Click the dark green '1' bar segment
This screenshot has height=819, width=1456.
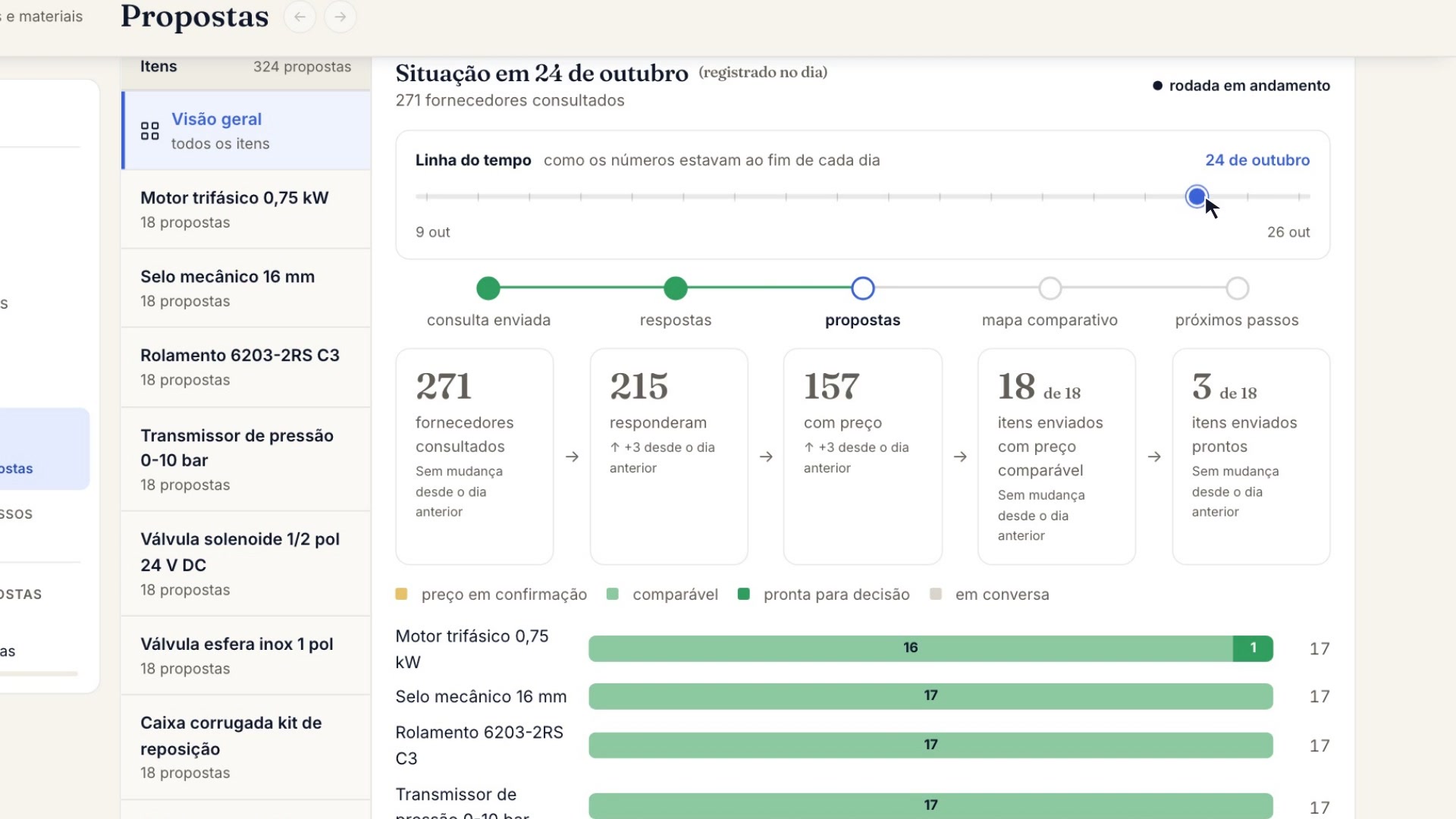[x=1254, y=648]
